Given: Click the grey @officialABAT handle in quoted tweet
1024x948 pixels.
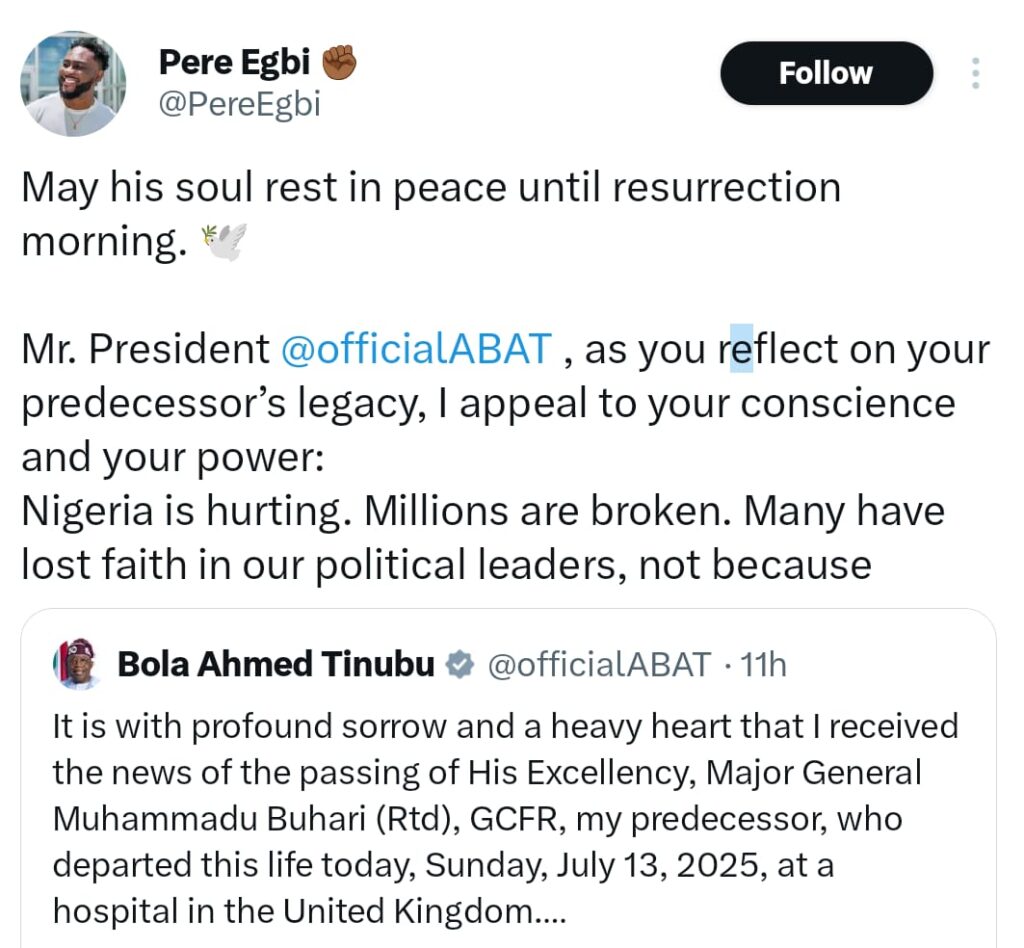Looking at the screenshot, I should [598, 664].
